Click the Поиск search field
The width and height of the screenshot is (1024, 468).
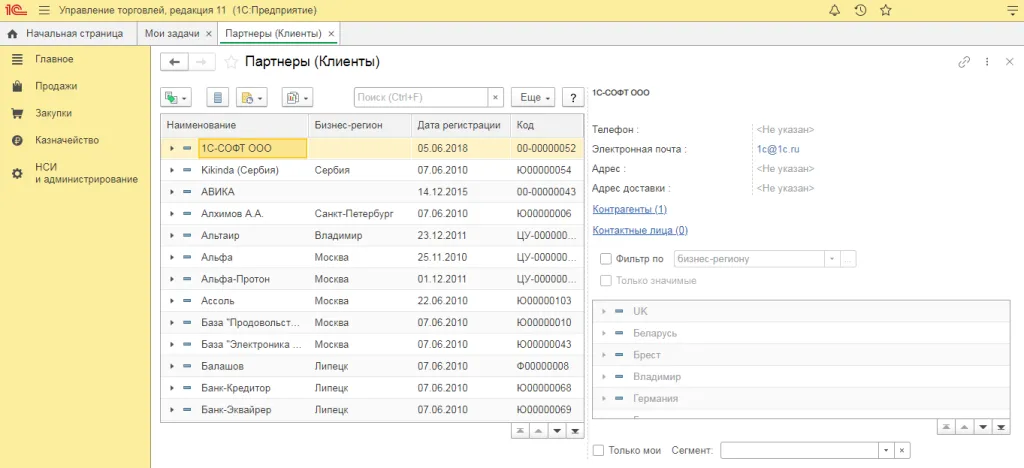(x=420, y=97)
